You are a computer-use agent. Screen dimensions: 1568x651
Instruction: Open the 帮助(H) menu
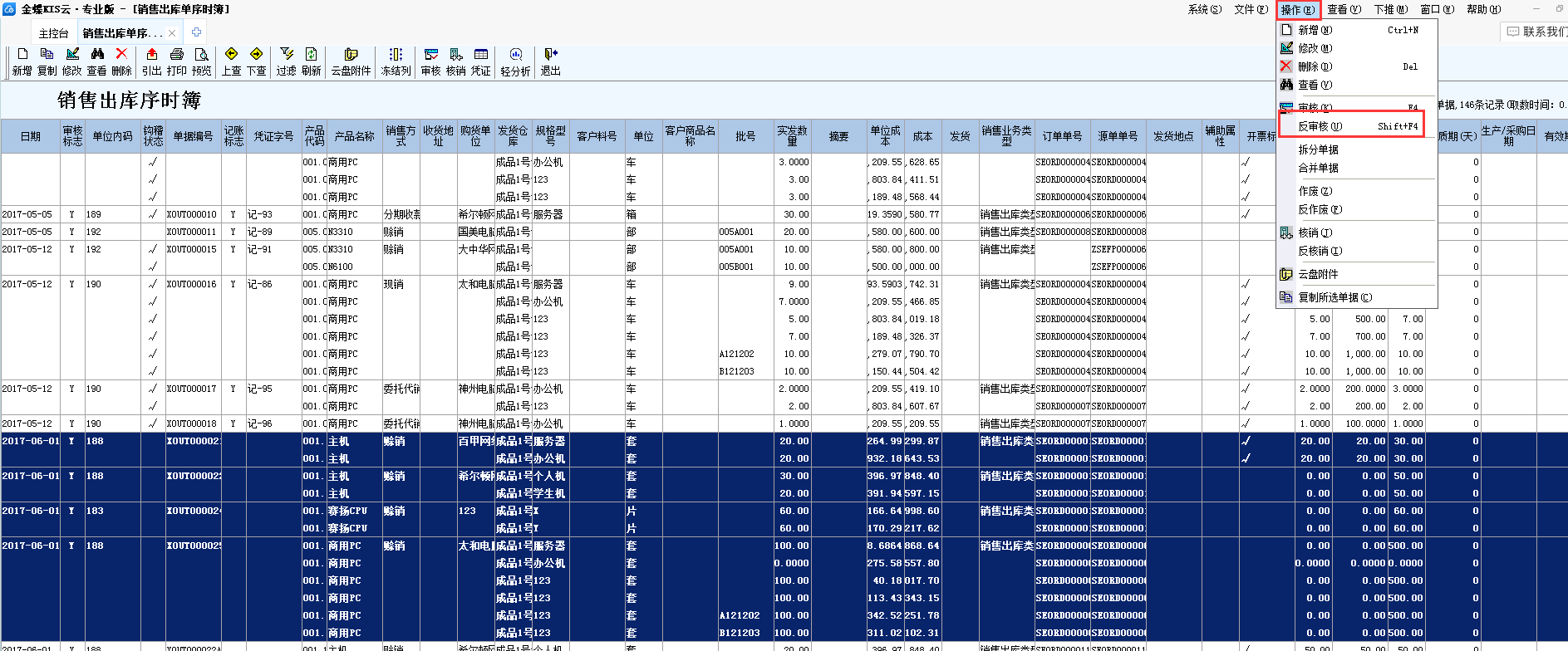[1483, 9]
